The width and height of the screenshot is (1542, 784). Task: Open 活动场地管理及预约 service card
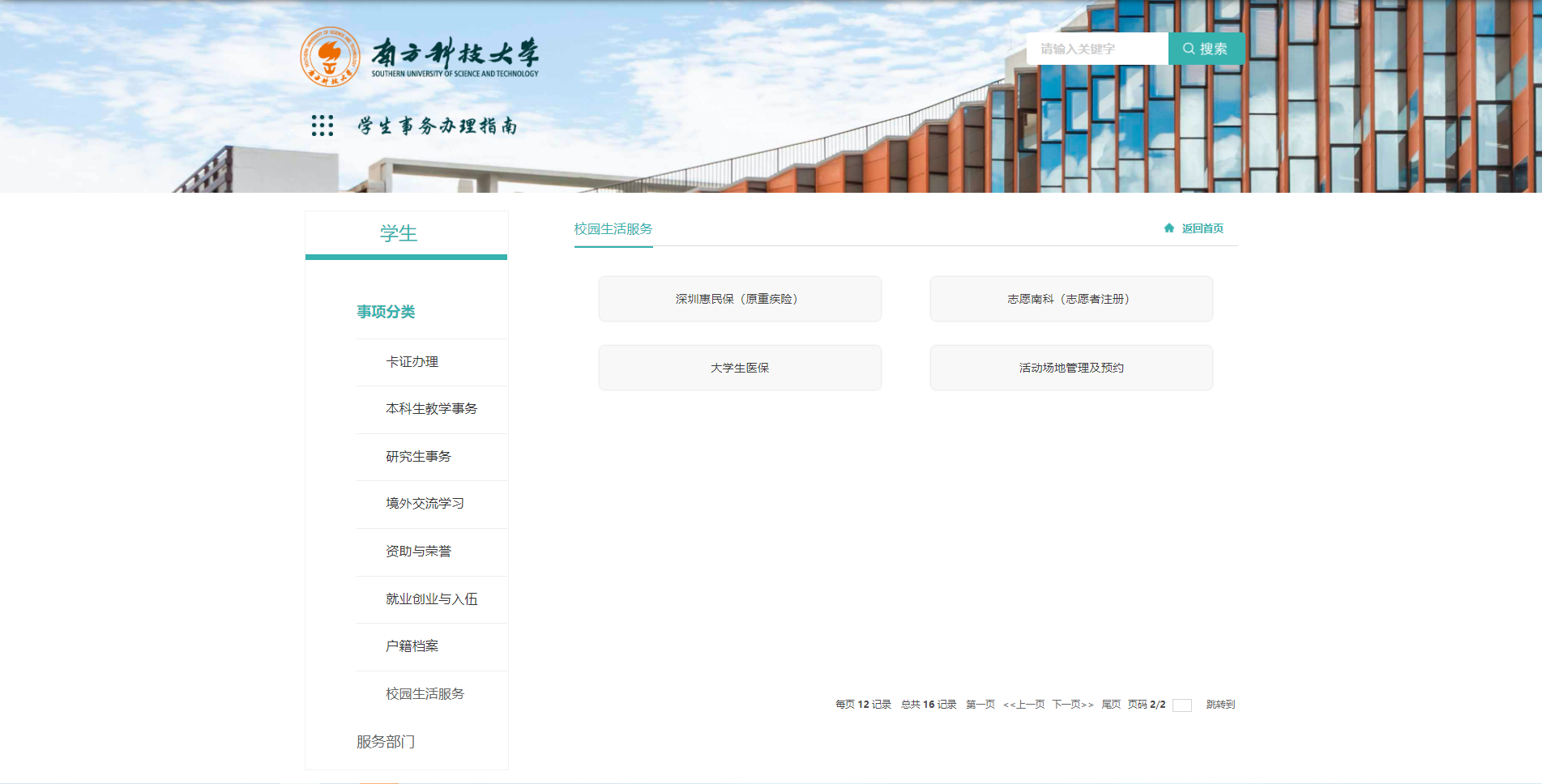1071,368
